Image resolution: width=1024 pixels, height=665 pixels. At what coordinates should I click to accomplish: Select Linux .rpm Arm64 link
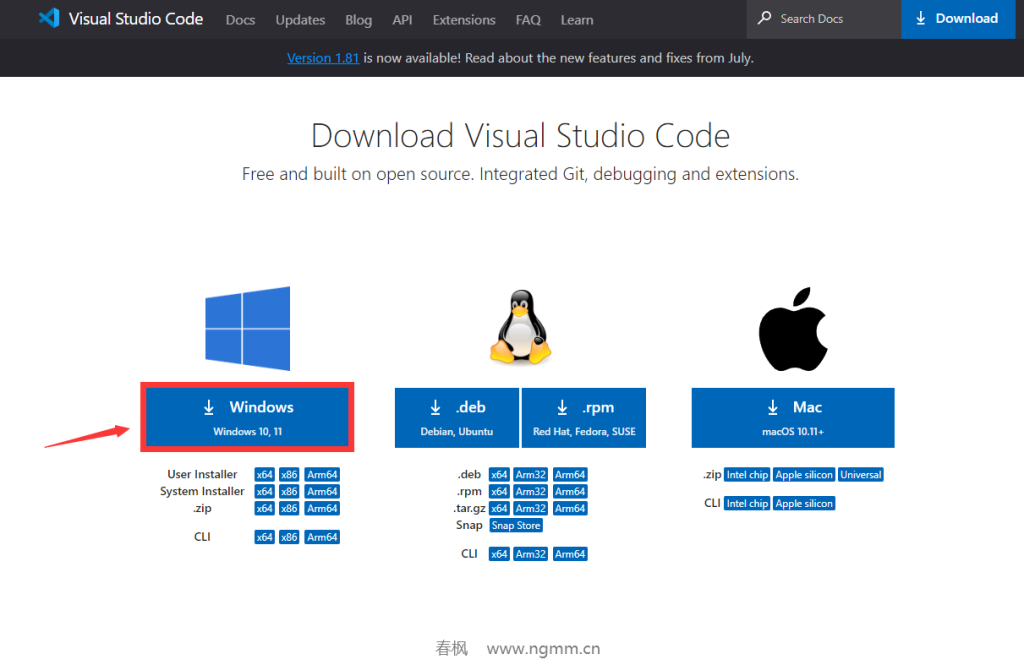[x=570, y=491]
